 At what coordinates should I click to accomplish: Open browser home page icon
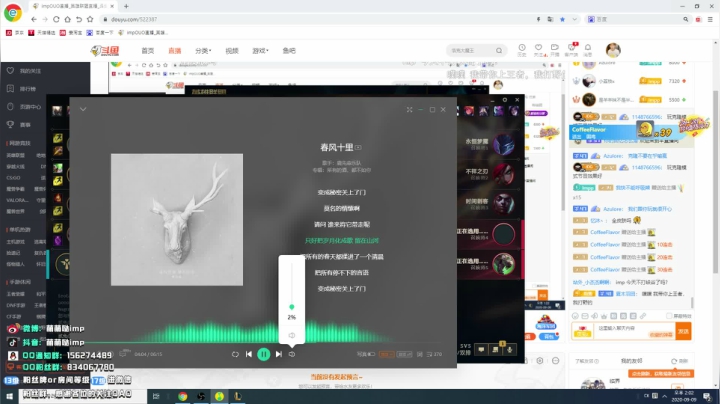click(68, 19)
